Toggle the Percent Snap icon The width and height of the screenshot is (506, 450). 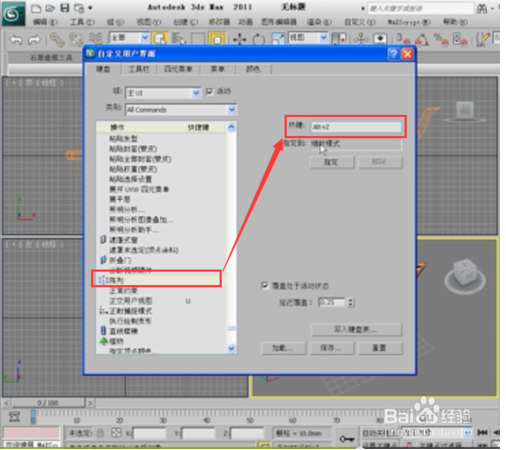tap(441, 39)
